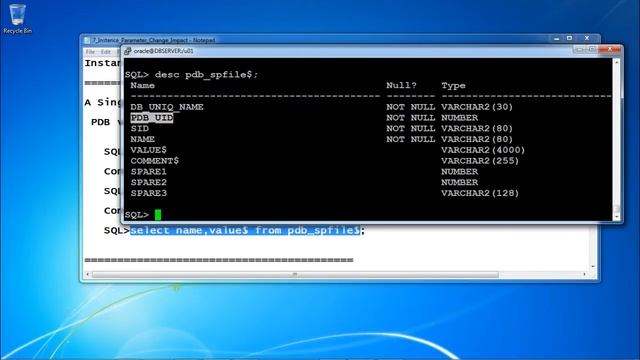Click SPARE1 in the terminal listing

[x=149, y=171]
